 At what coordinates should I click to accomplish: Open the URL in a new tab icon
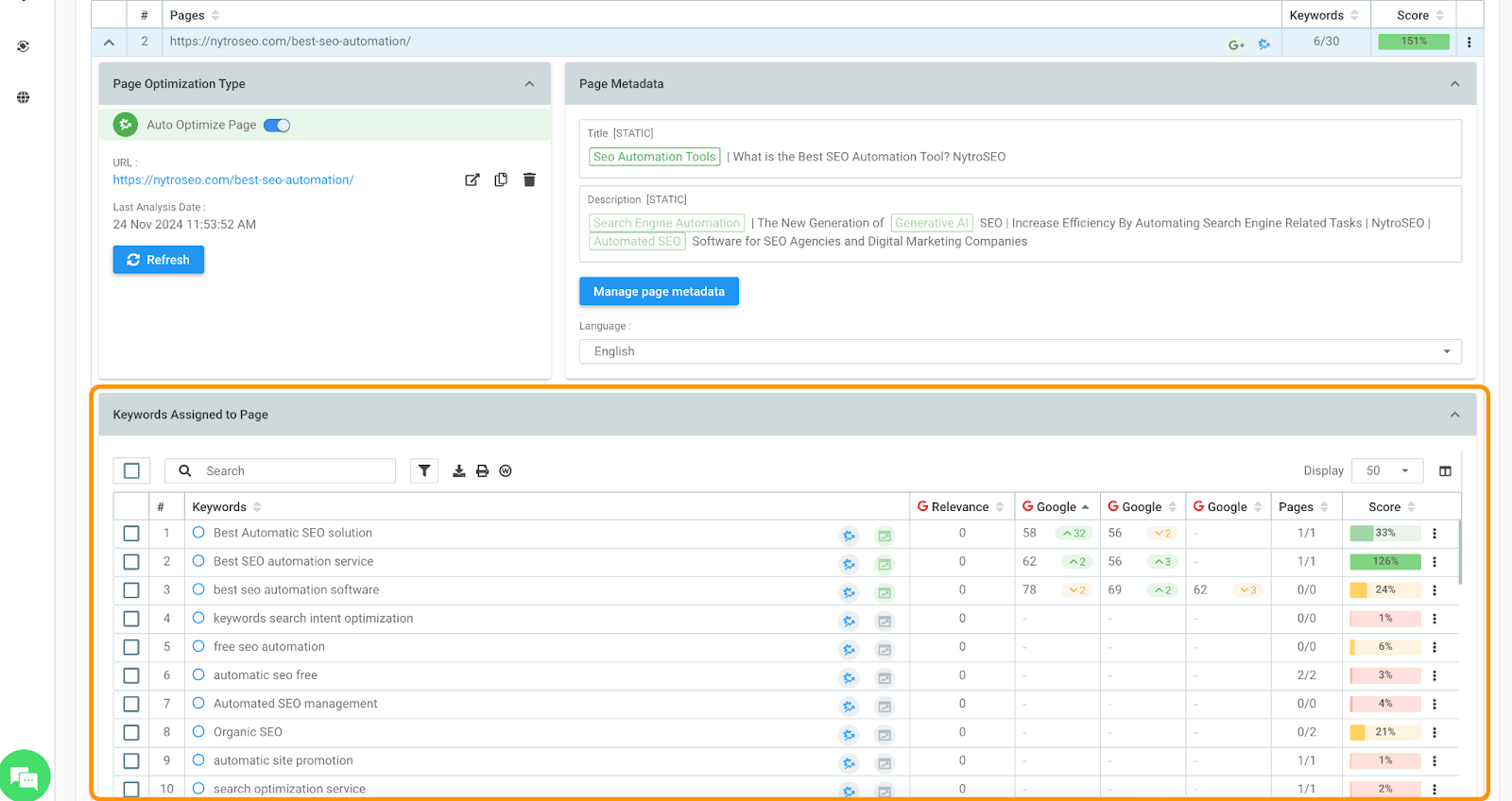pyautogui.click(x=472, y=179)
